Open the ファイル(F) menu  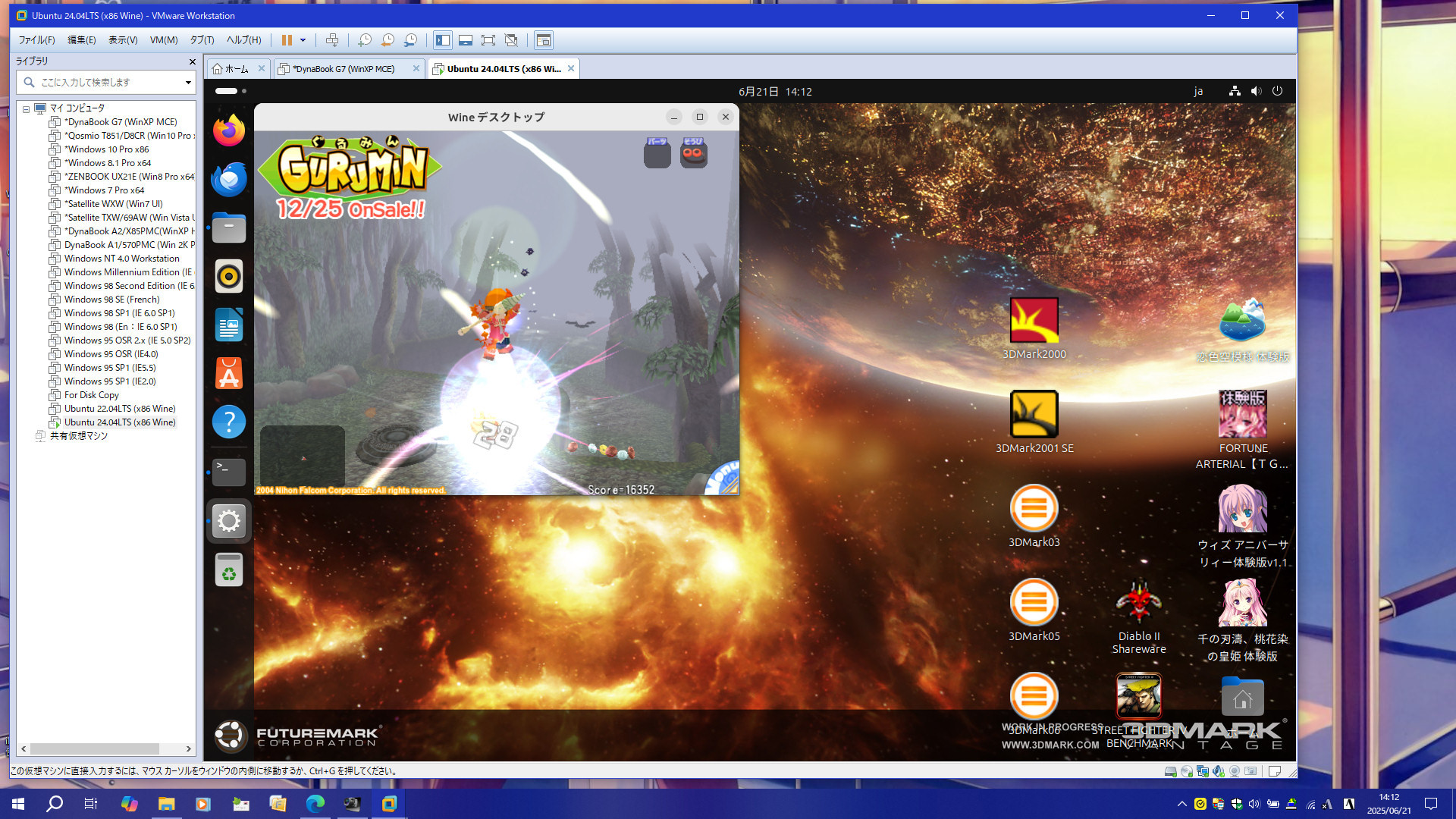point(36,40)
